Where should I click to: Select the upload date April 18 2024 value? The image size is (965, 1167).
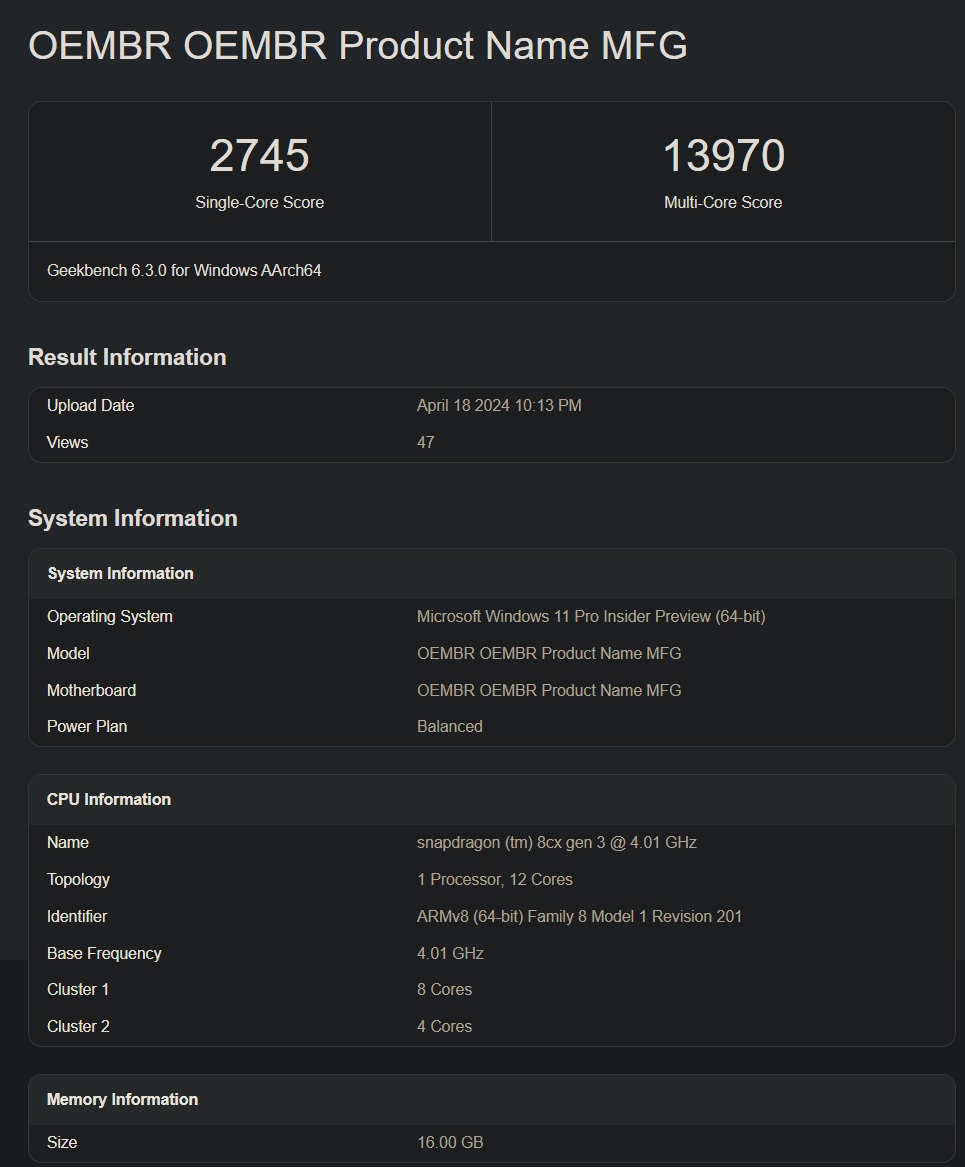click(499, 406)
